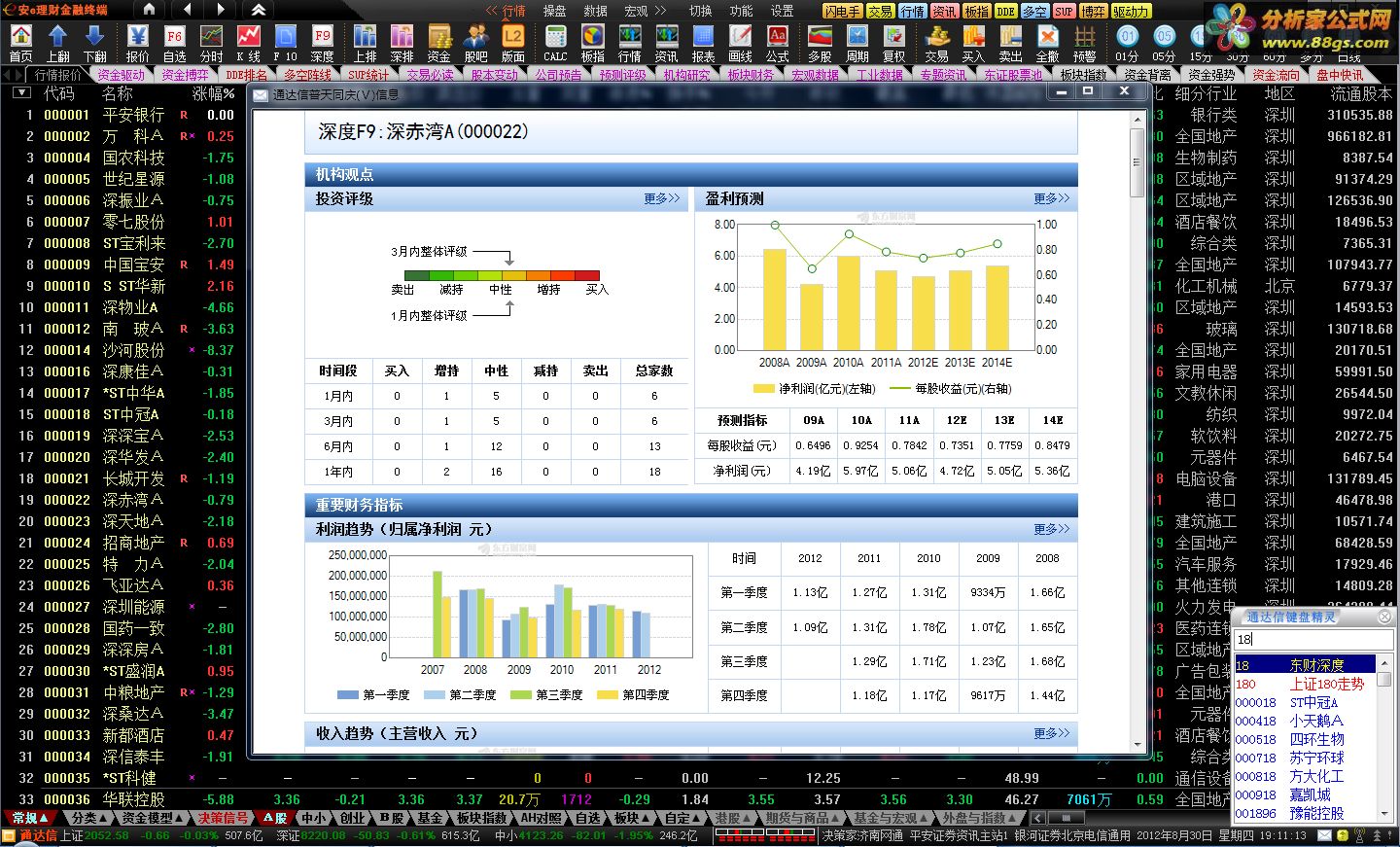Switch to the 盘中快讯 tab
The height and width of the screenshot is (847, 1400).
click(1340, 75)
